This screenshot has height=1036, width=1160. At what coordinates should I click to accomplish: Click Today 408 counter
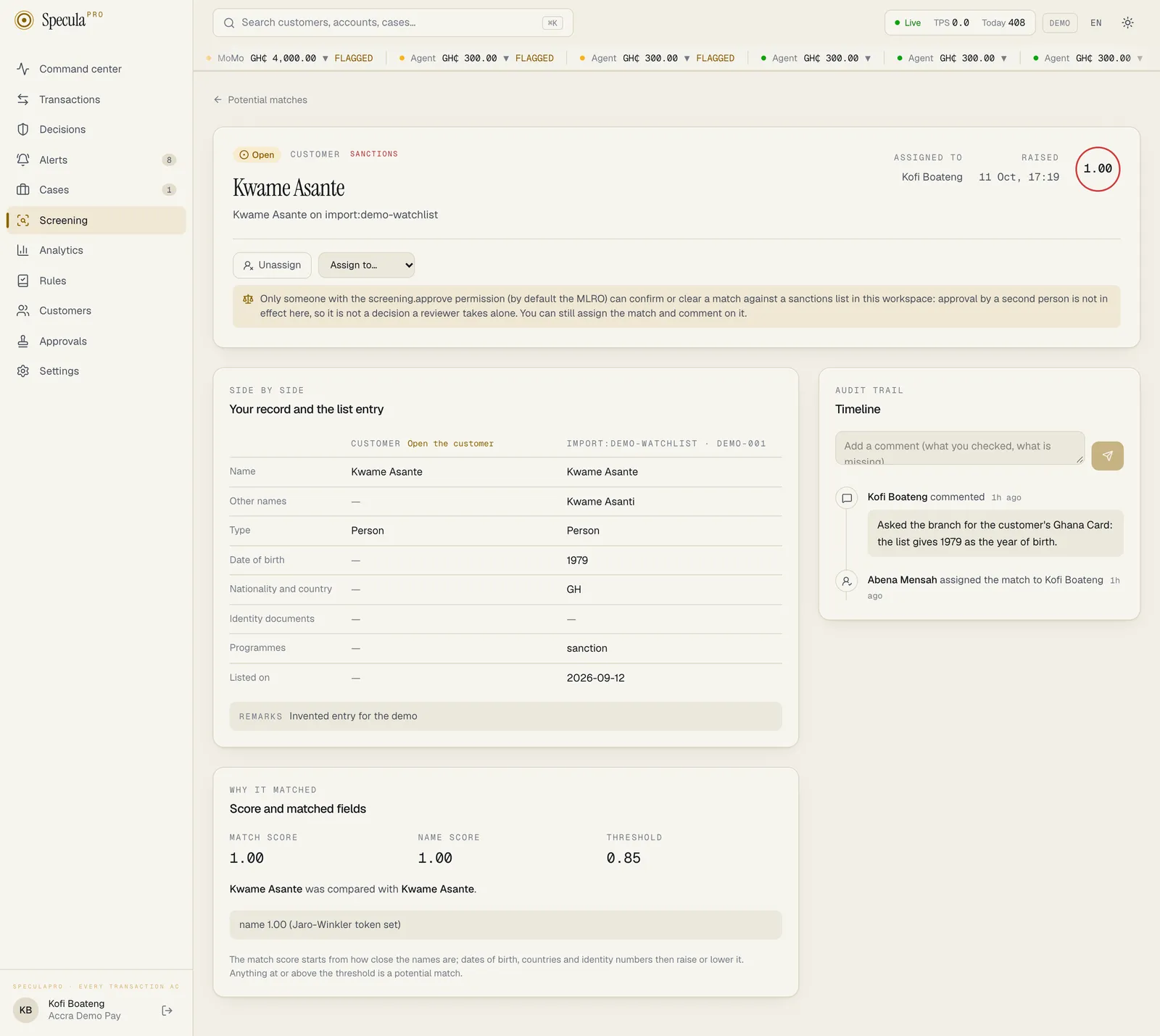[x=1003, y=22]
